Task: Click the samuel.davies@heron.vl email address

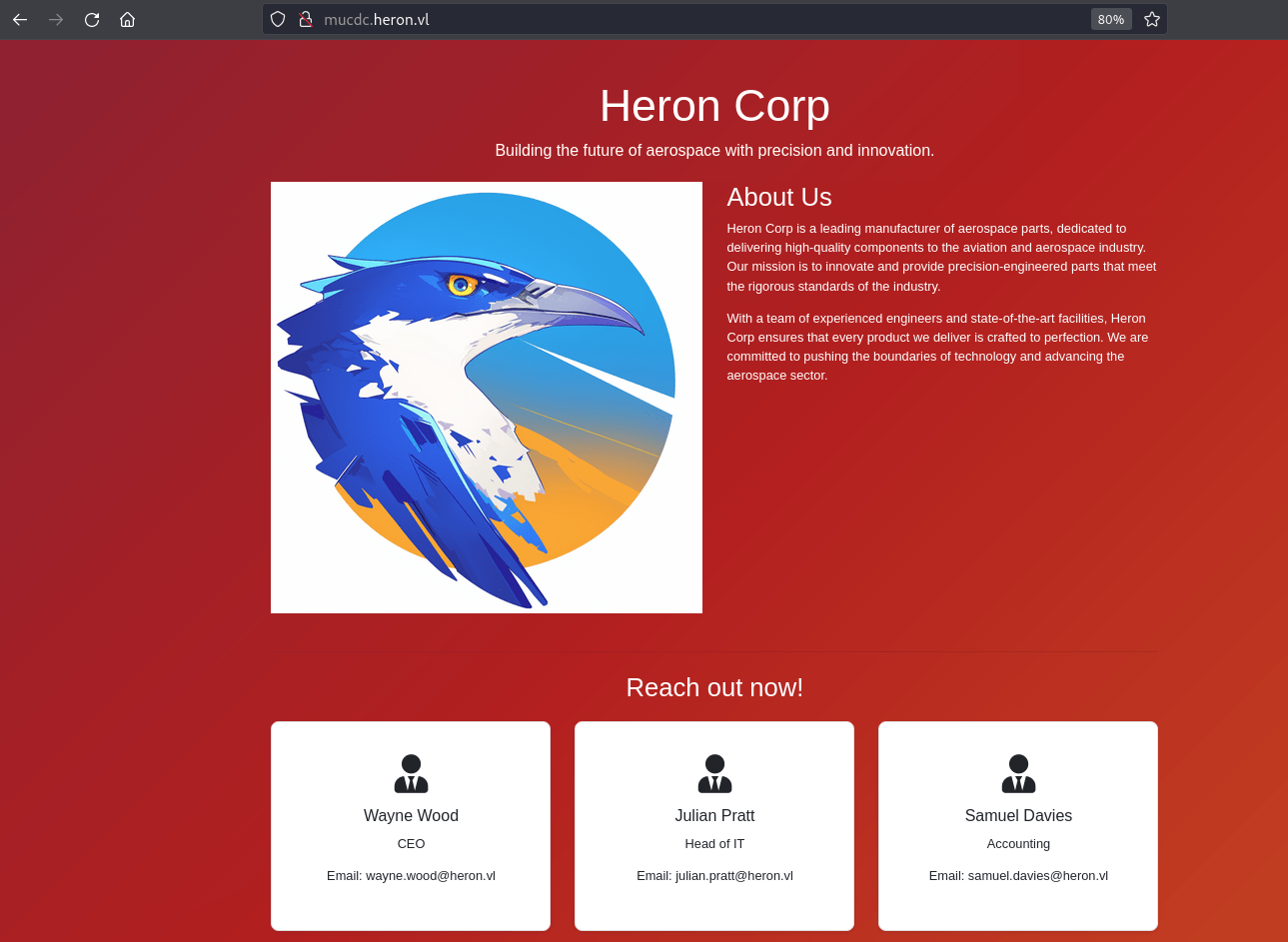Action: 1038,876
